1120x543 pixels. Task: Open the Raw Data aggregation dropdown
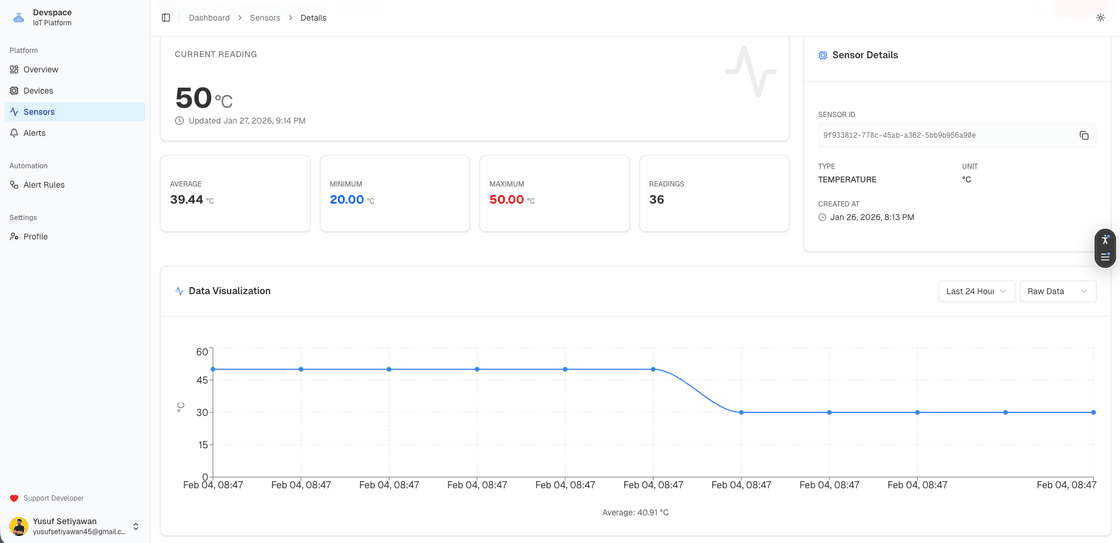click(1058, 291)
